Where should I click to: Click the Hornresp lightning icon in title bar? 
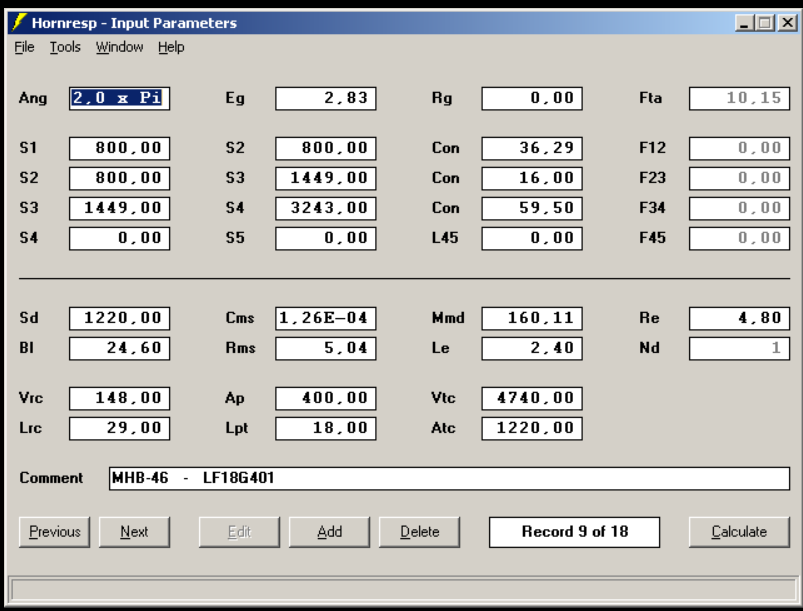19,23
